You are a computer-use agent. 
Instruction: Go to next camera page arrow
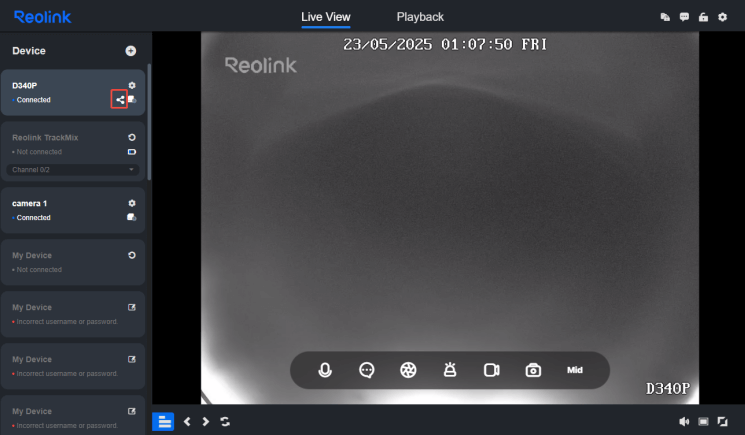[x=206, y=422]
